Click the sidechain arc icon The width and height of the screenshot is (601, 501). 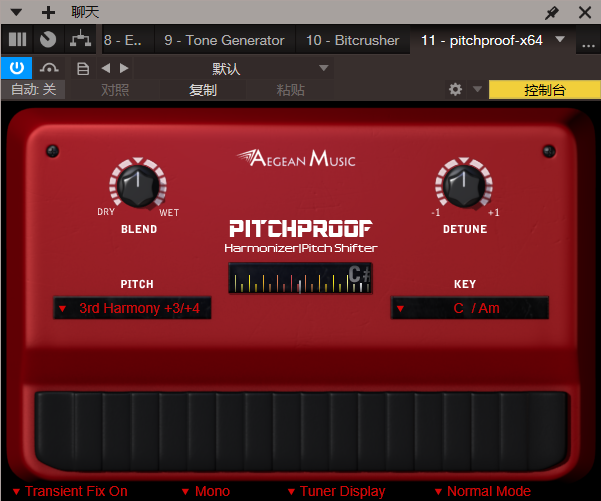coord(49,68)
